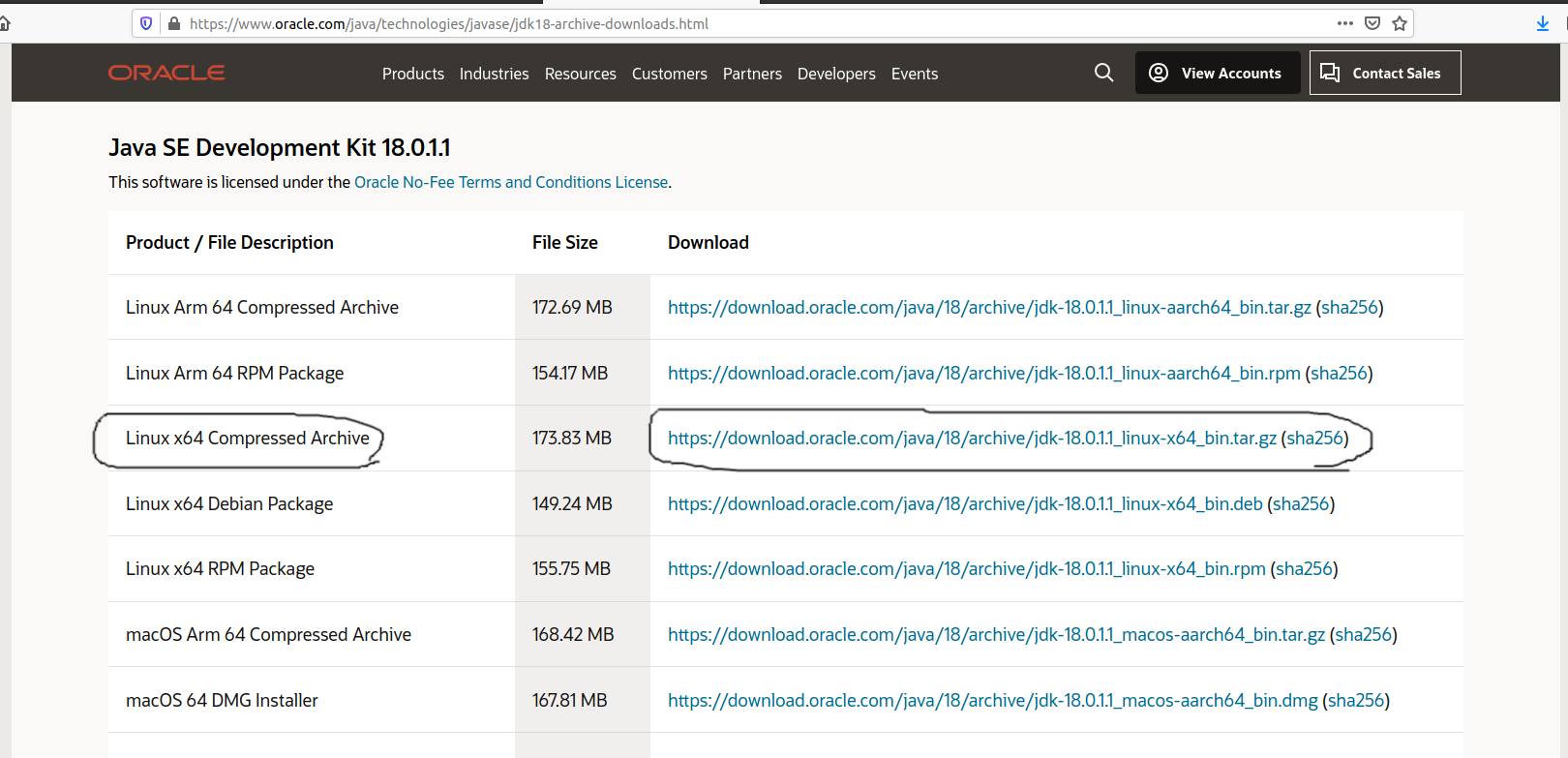Download the macos-aarch64_bin.tar.gz archive
The image size is (1568, 758).
click(996, 634)
